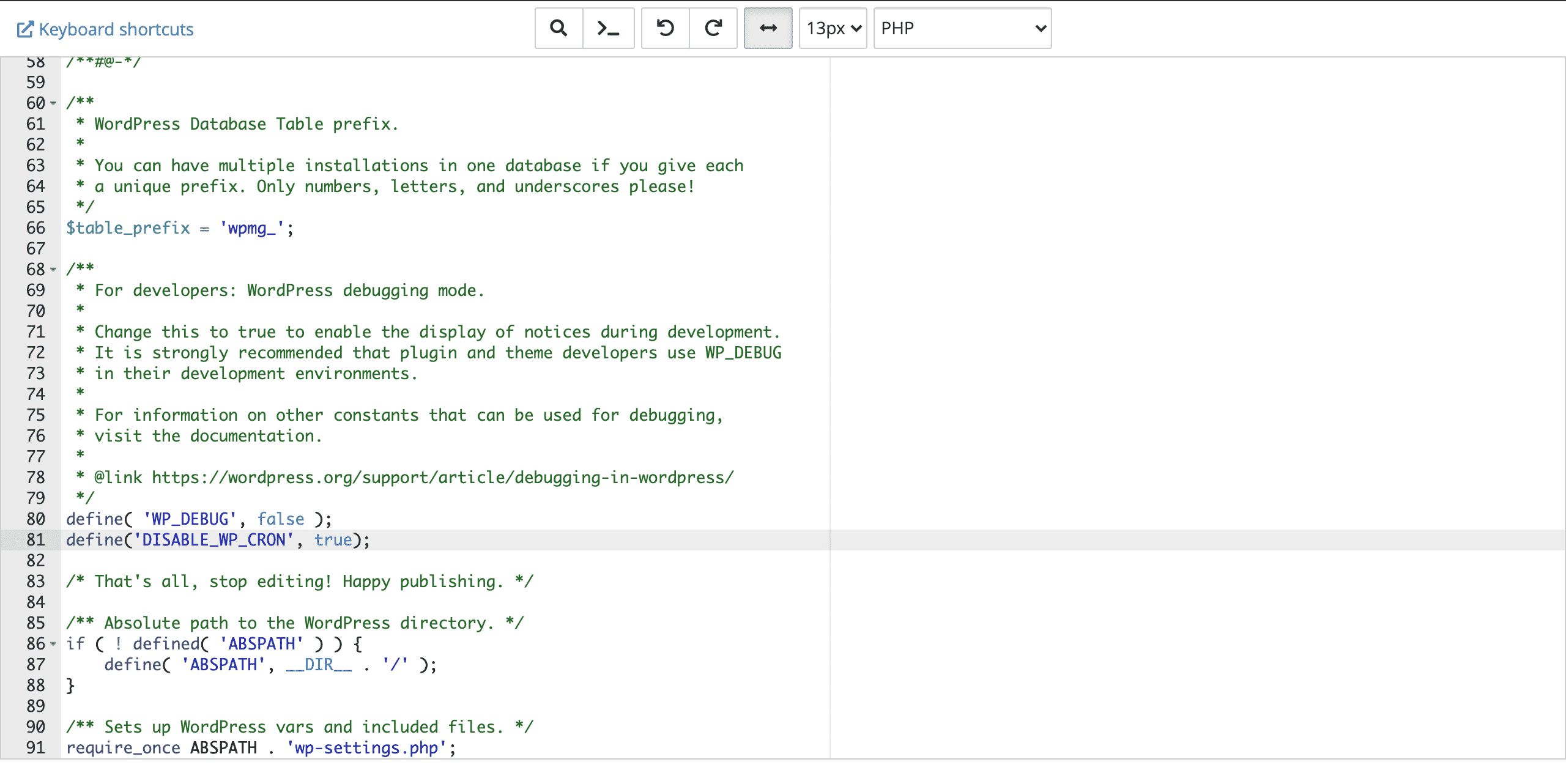Viewport: 1566px width, 784px height.
Task: Undo the last edit
Action: [665, 28]
